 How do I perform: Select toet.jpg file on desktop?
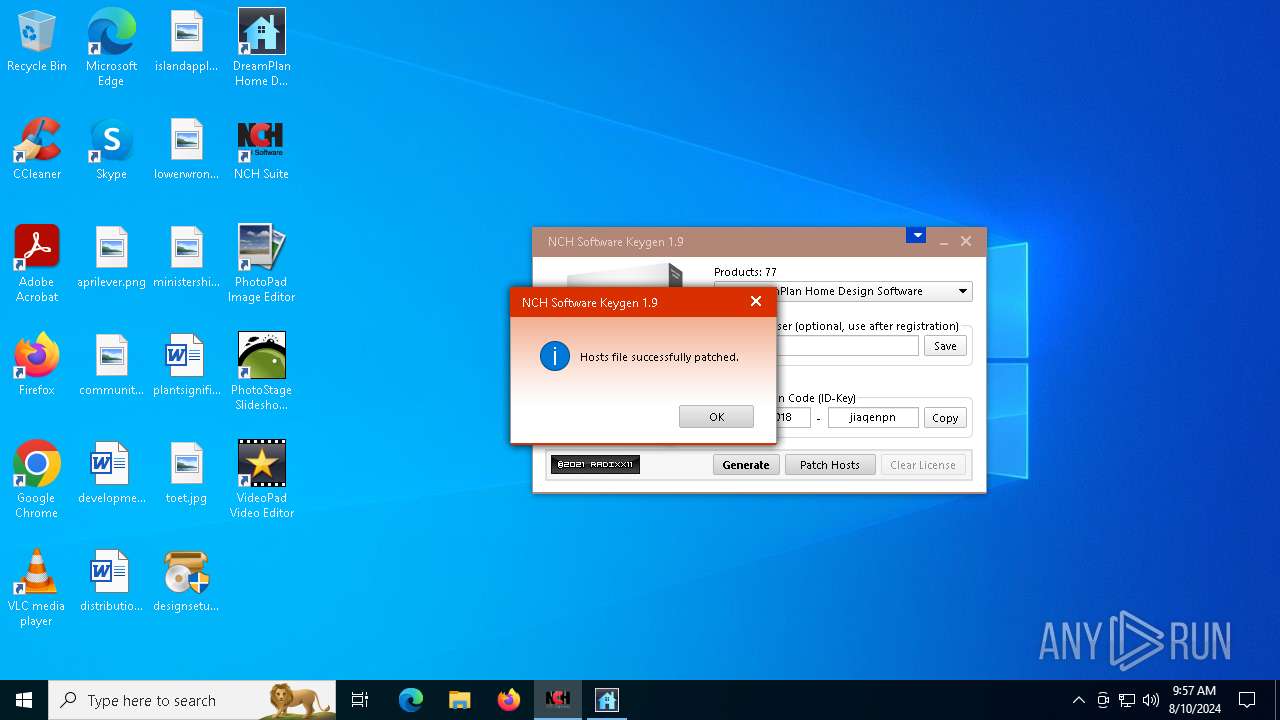186,474
